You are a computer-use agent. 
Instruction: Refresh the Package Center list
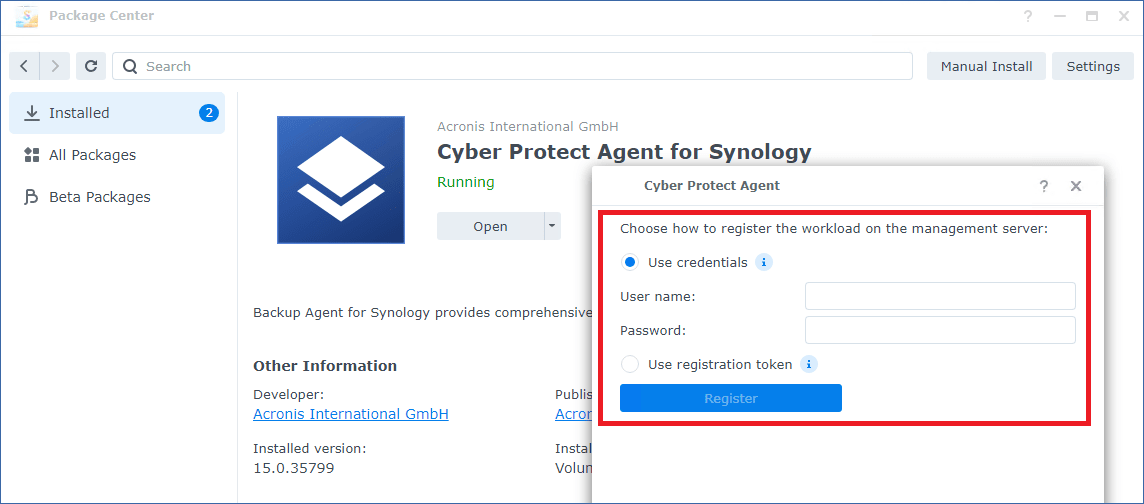coord(91,66)
